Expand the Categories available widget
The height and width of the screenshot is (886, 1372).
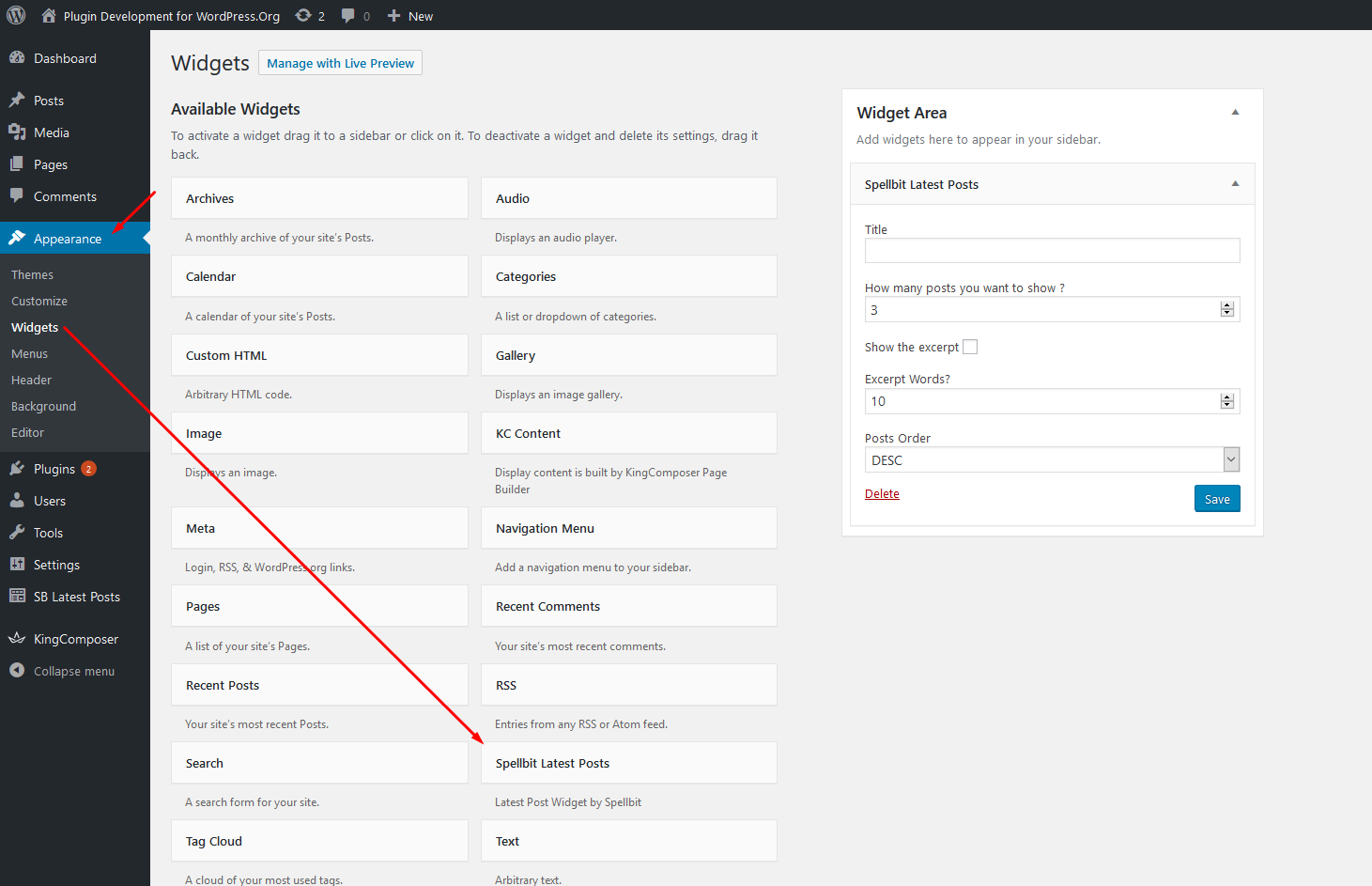pyautogui.click(x=629, y=276)
